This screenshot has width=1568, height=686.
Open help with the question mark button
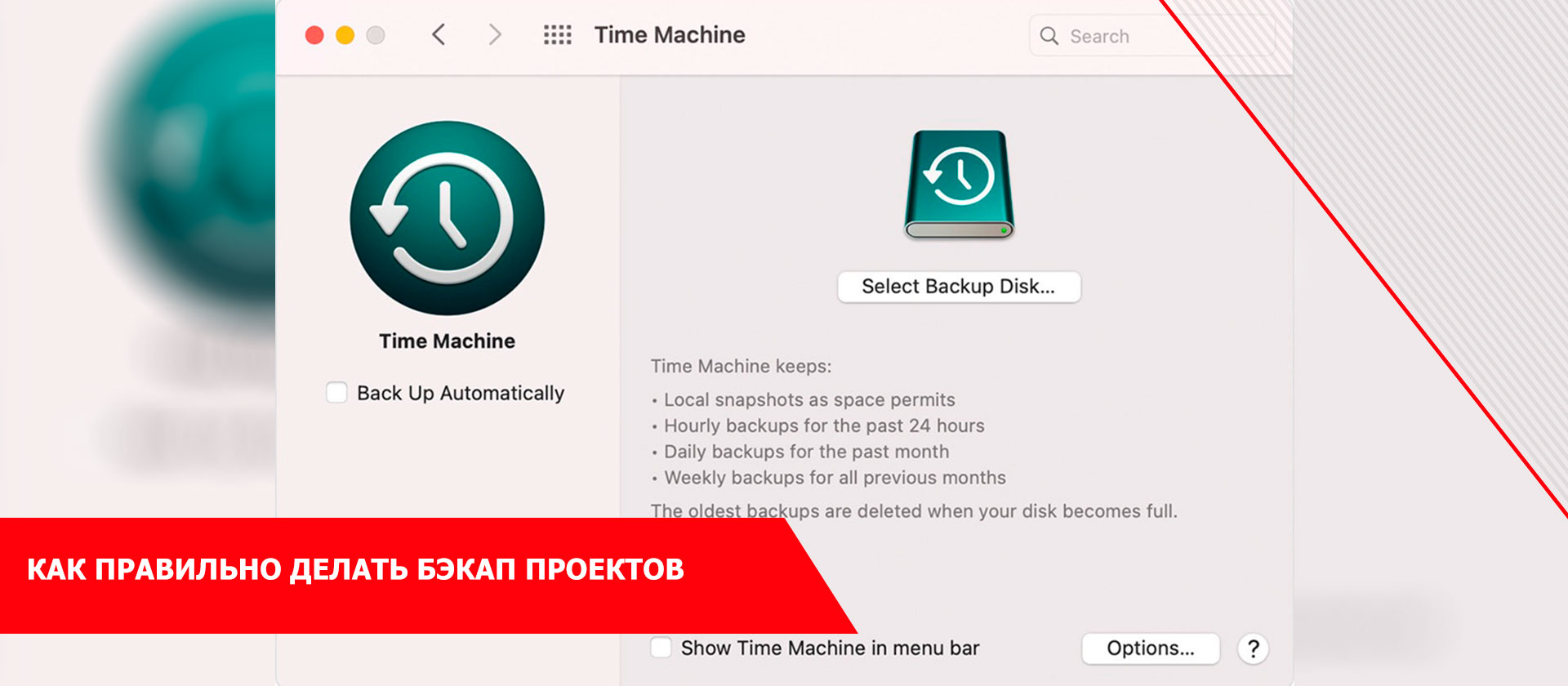1253,648
